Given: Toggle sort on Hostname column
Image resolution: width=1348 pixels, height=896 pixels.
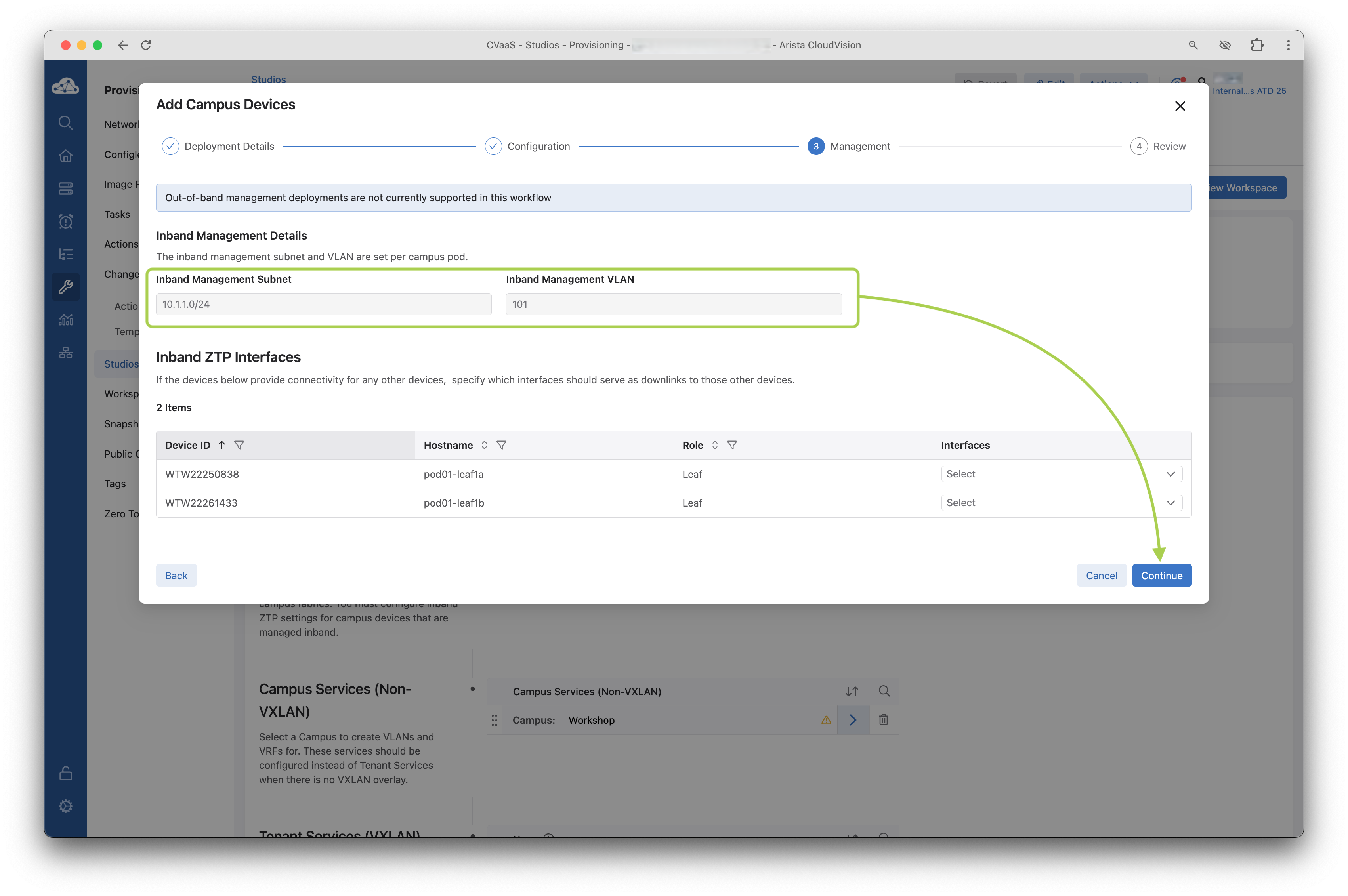Looking at the screenshot, I should tap(484, 445).
